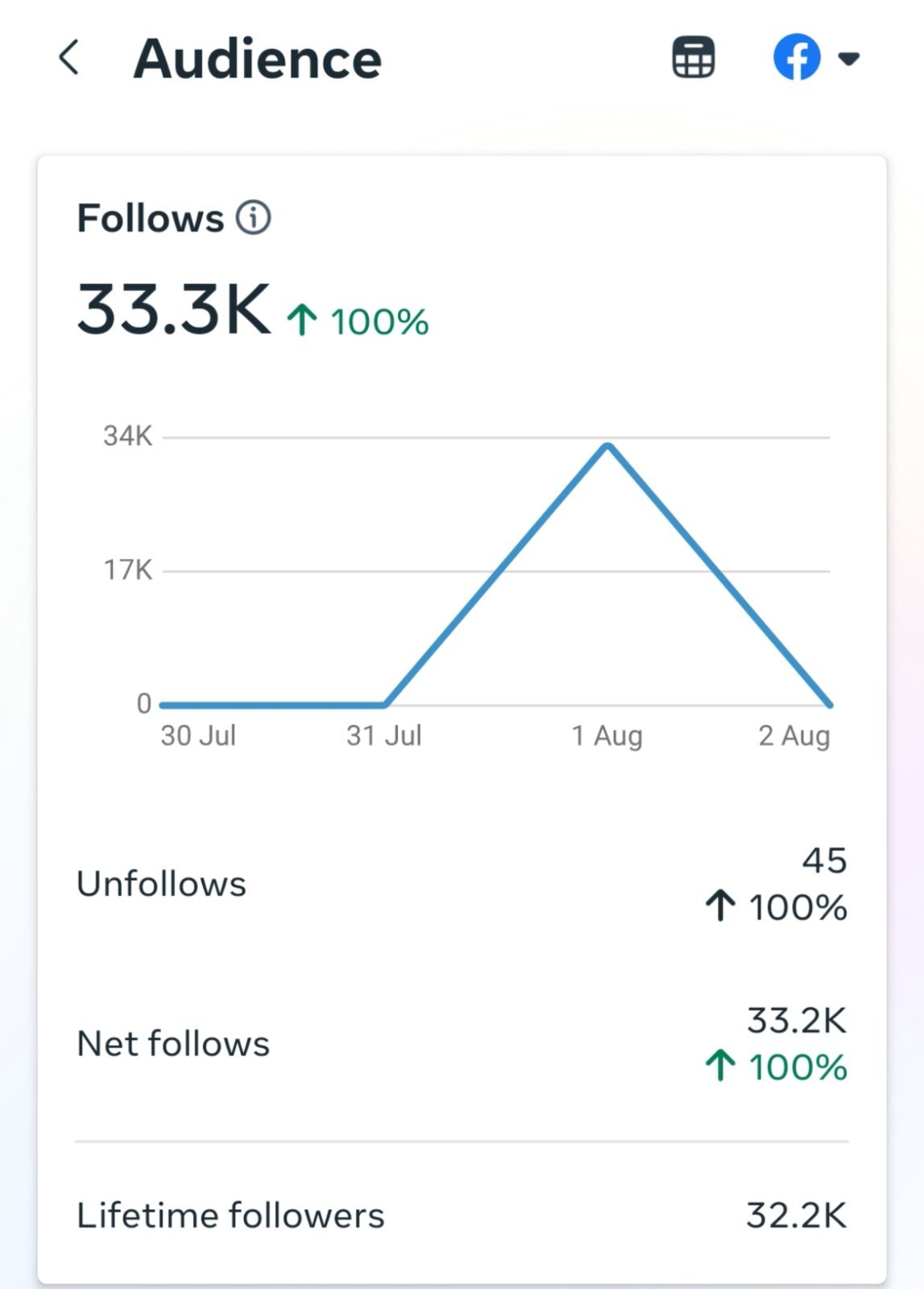Click the 2 Aug date axis label
Screen dimensions: 924x1289
(x=794, y=736)
